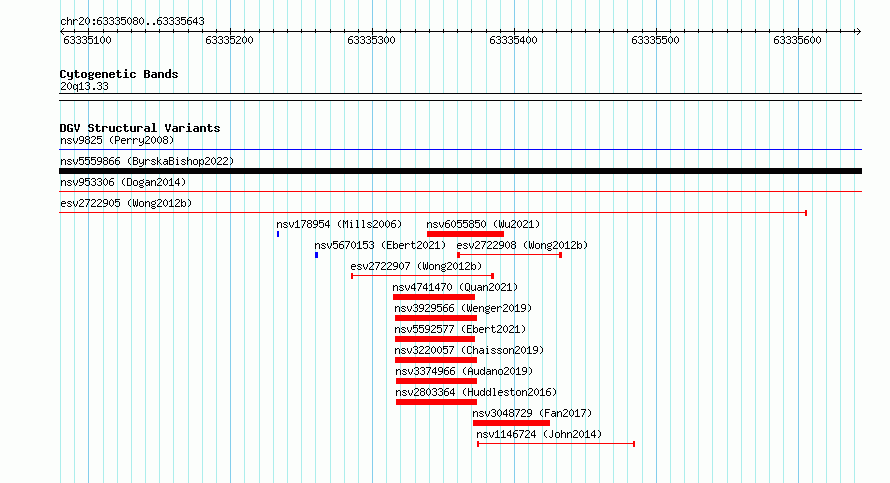Click the 63335600 ruler tick label
The width and height of the screenshot is (890, 483).
[797, 40]
